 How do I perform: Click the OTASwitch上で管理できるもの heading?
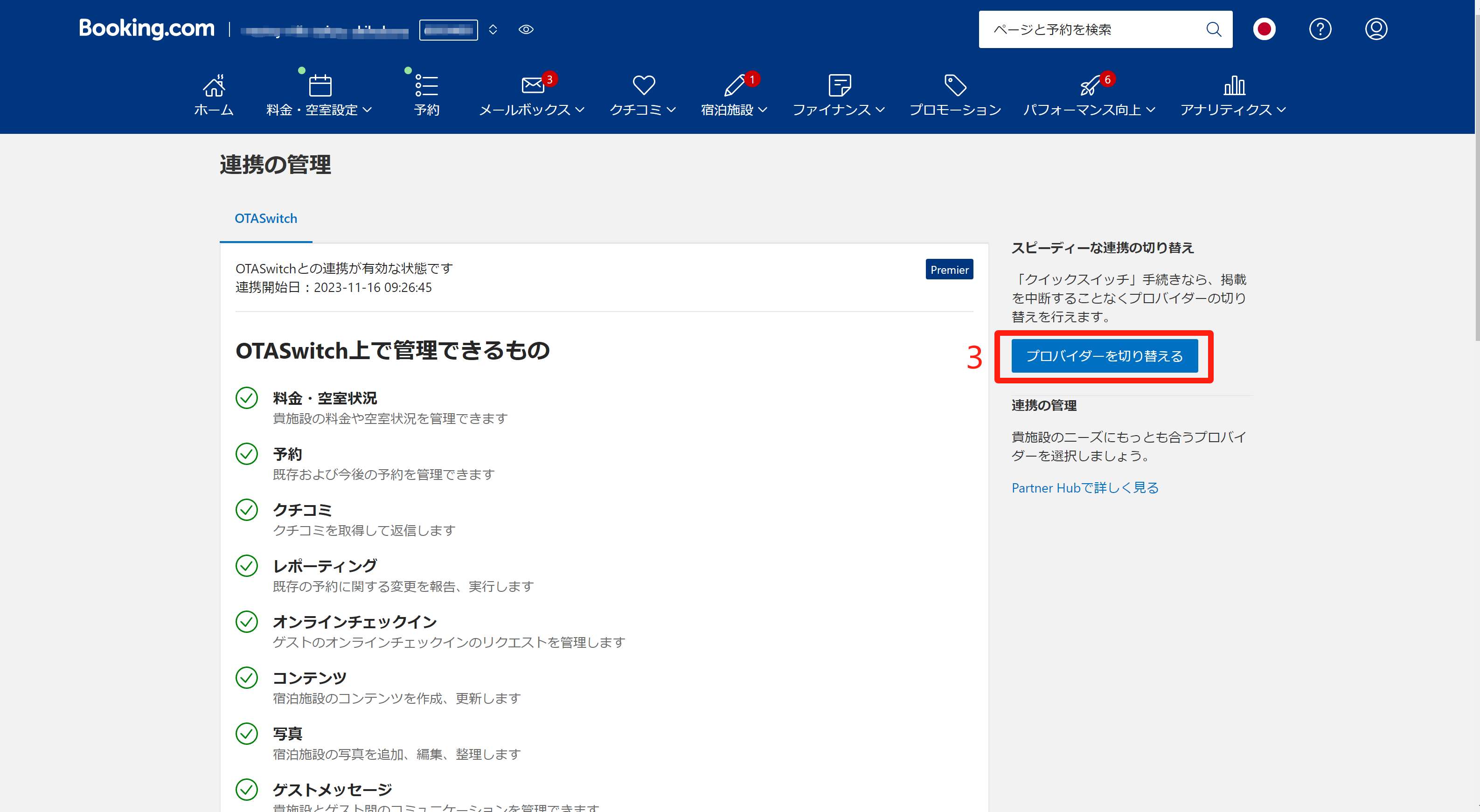(392, 351)
